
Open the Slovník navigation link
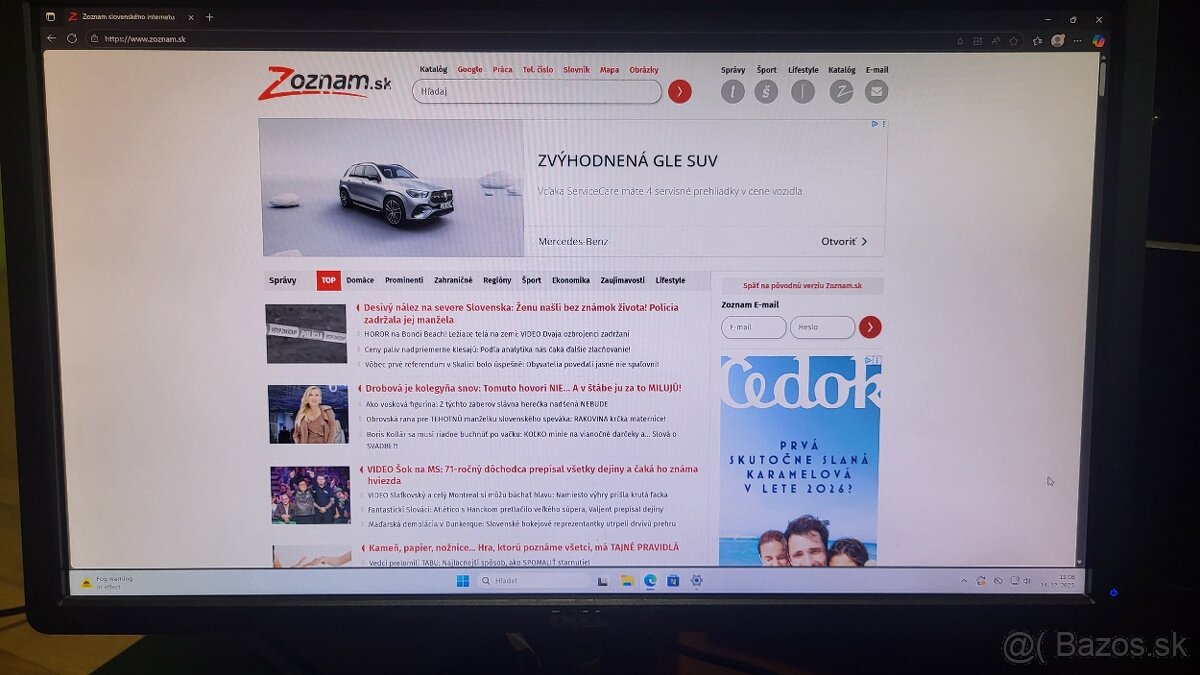coord(576,69)
